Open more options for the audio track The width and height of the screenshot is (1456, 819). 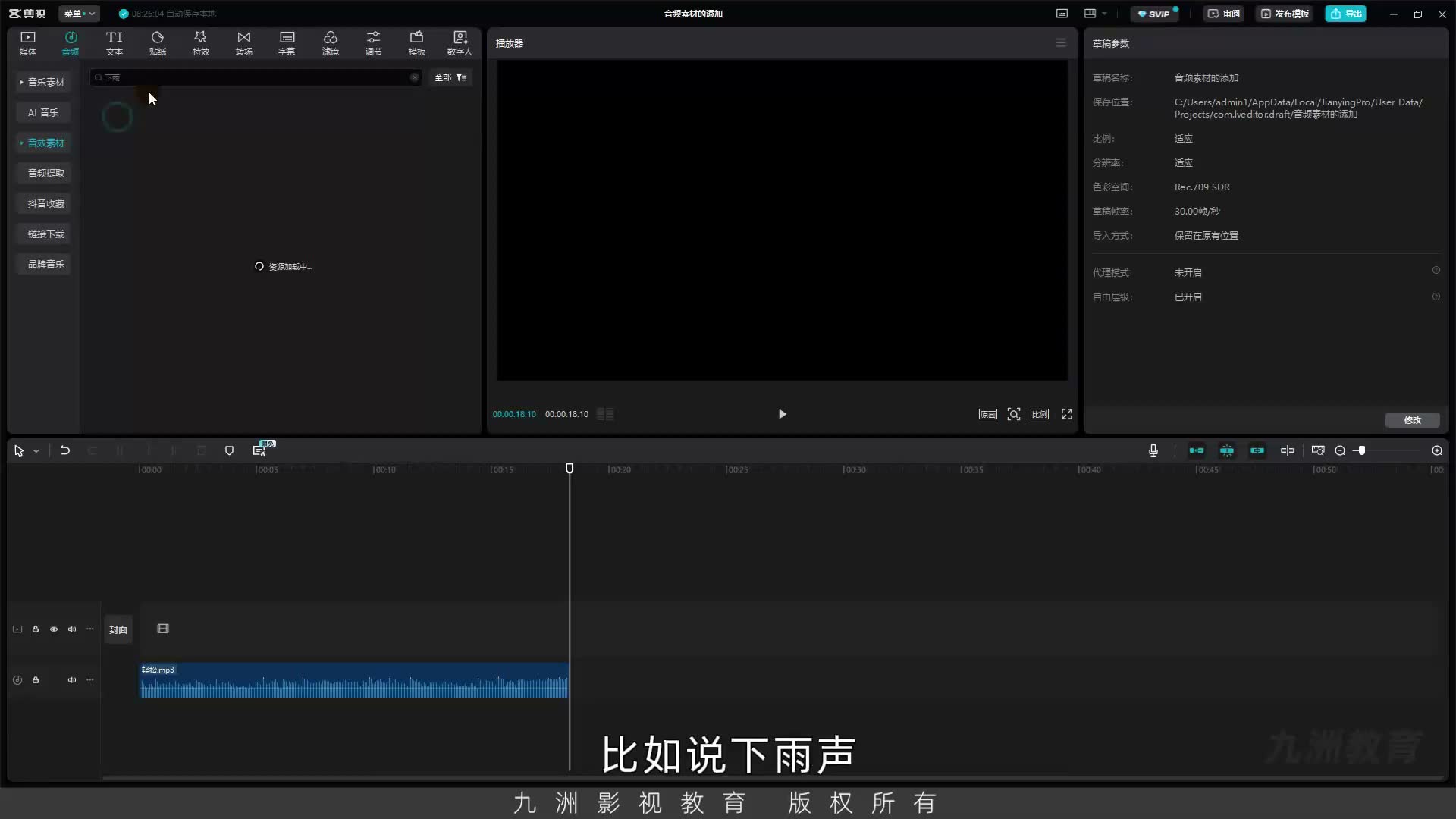point(90,680)
